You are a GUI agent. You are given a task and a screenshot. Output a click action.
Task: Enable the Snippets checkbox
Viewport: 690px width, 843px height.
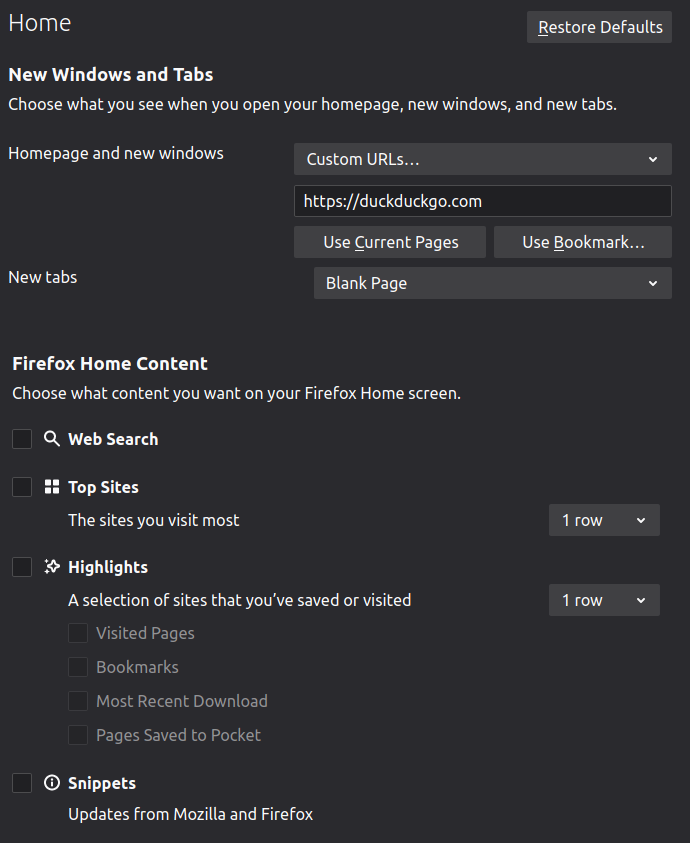click(x=22, y=783)
